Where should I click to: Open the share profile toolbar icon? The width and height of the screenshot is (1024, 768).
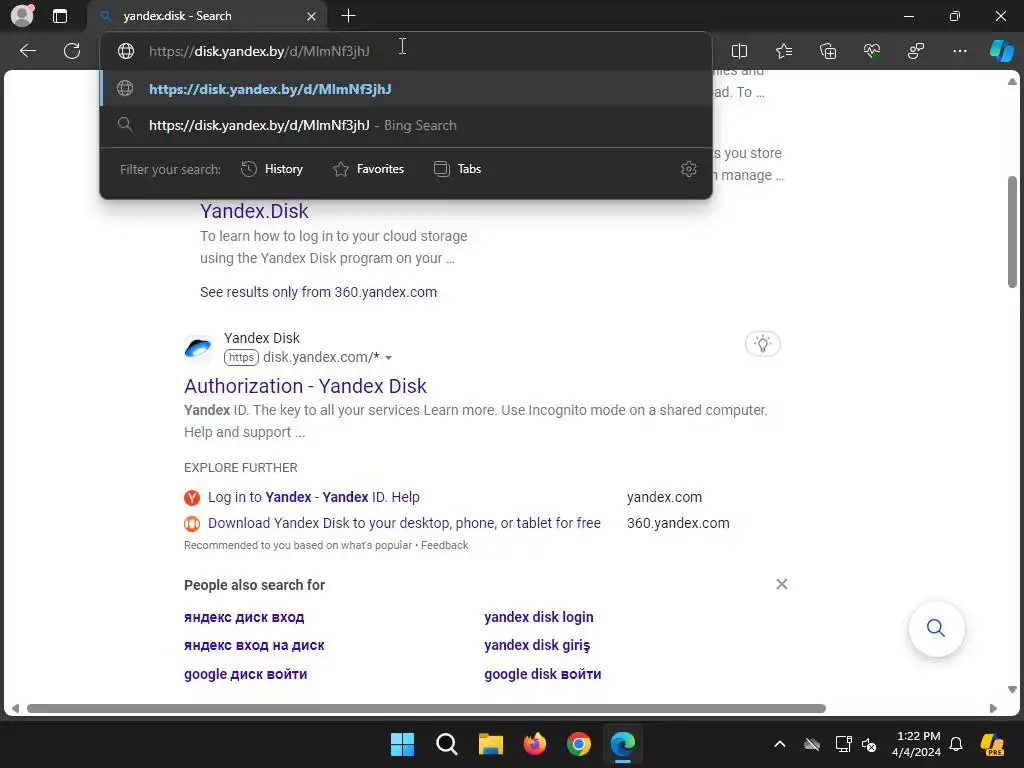click(916, 51)
